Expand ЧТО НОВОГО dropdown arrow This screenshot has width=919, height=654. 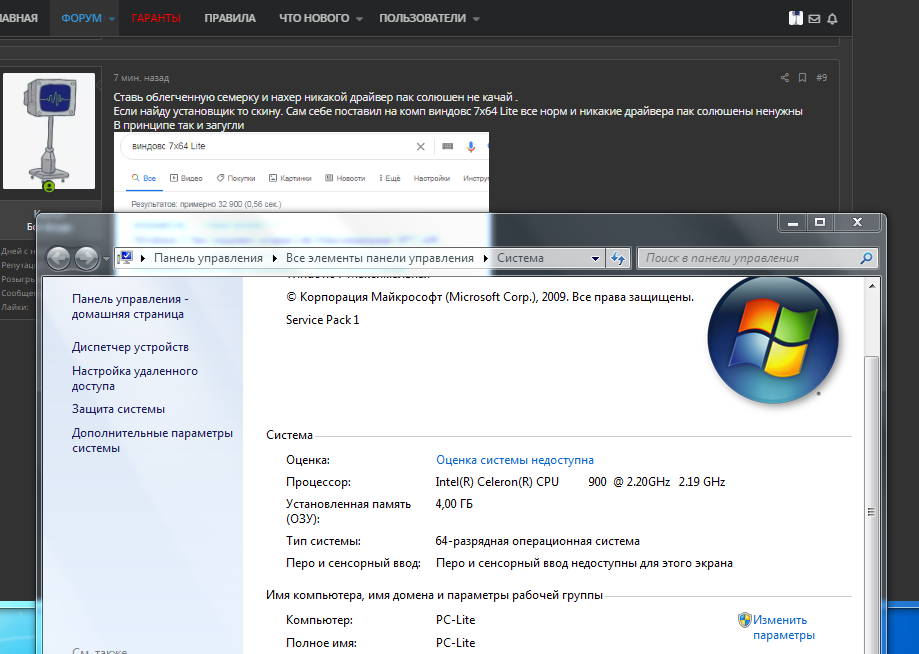[359, 19]
